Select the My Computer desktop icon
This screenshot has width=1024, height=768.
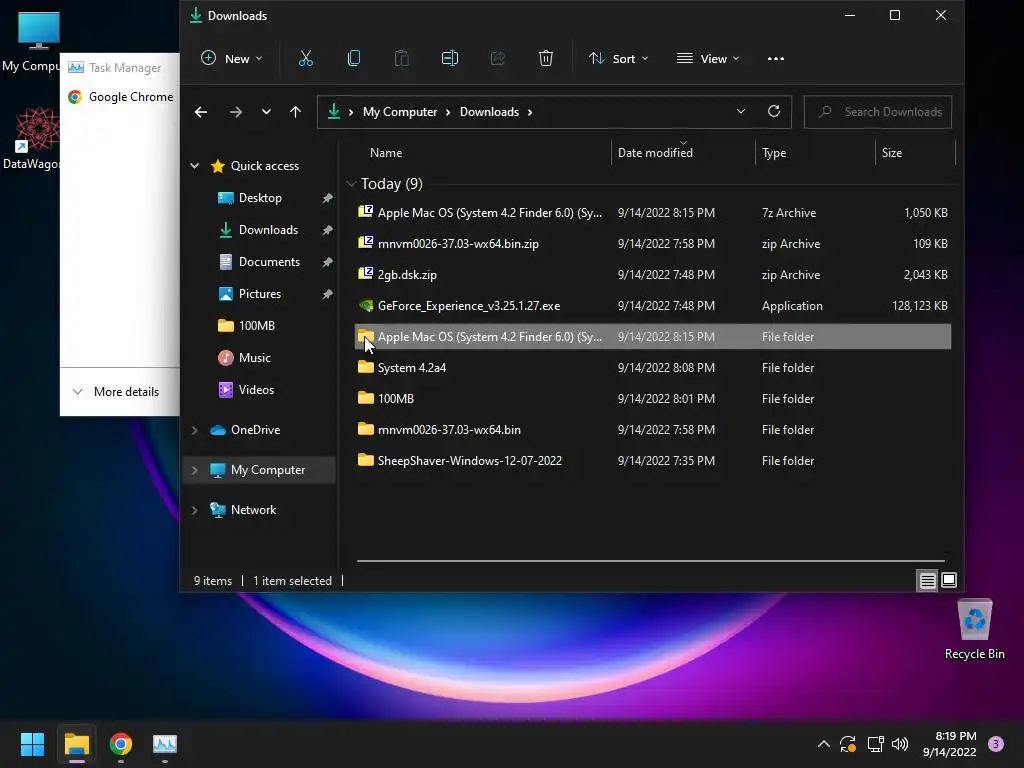(x=31, y=42)
